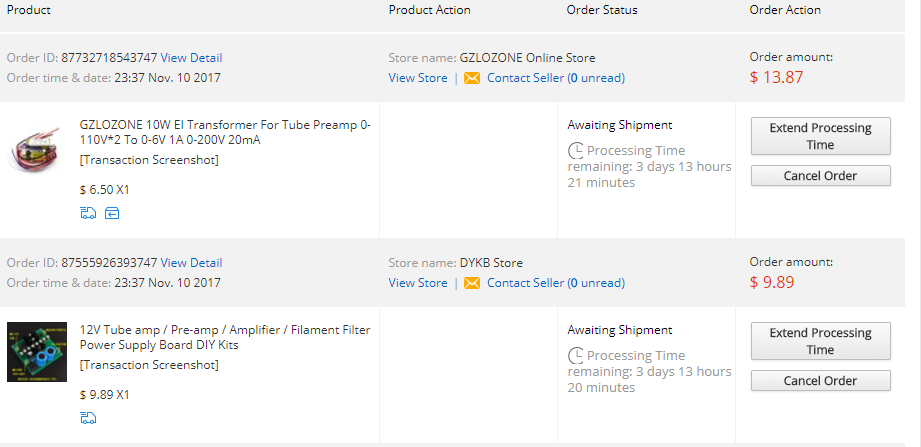921x447 pixels.
Task: Click the clock icon beside the first Processing Time
Action: 575,151
